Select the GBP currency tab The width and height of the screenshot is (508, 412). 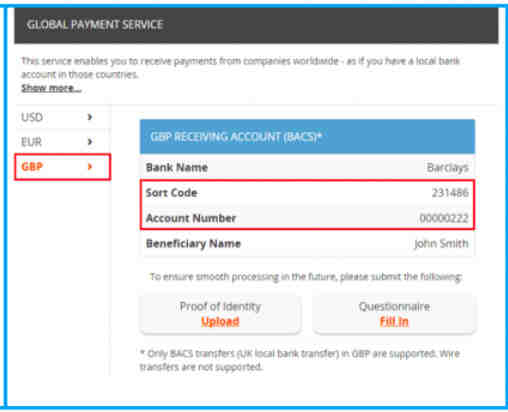click(63, 167)
